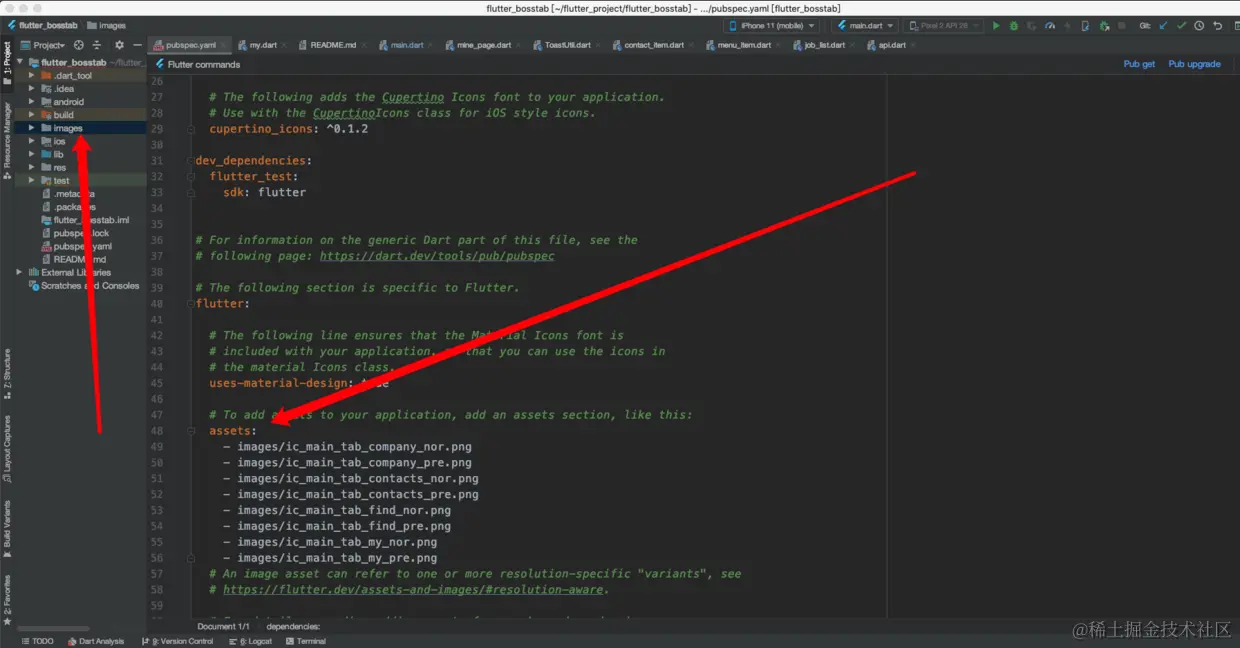The width and height of the screenshot is (1240, 648).
Task: Click the Git update project arrow icon
Action: click(1164, 26)
